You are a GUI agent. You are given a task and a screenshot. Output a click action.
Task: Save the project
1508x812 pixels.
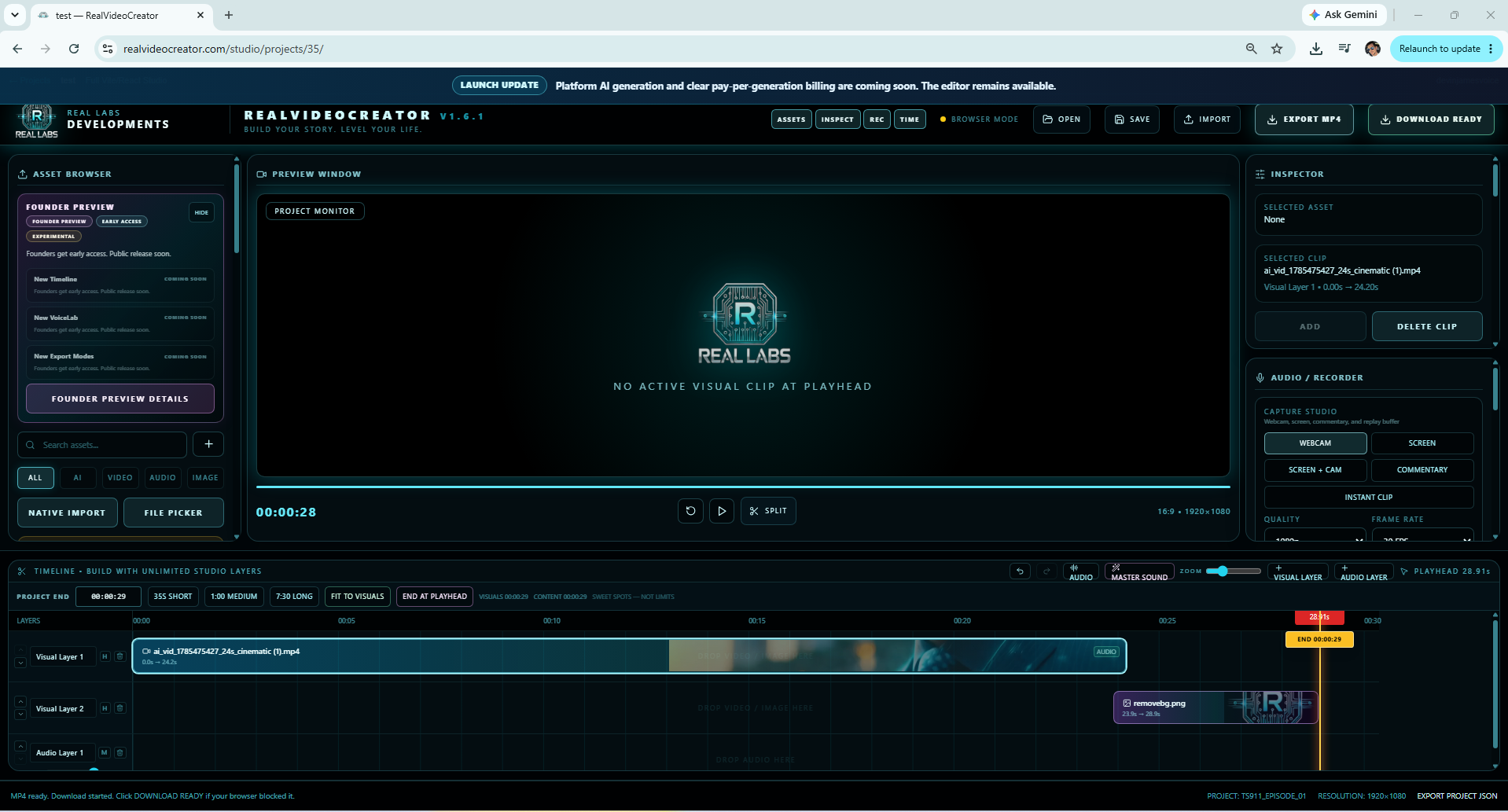click(1132, 119)
